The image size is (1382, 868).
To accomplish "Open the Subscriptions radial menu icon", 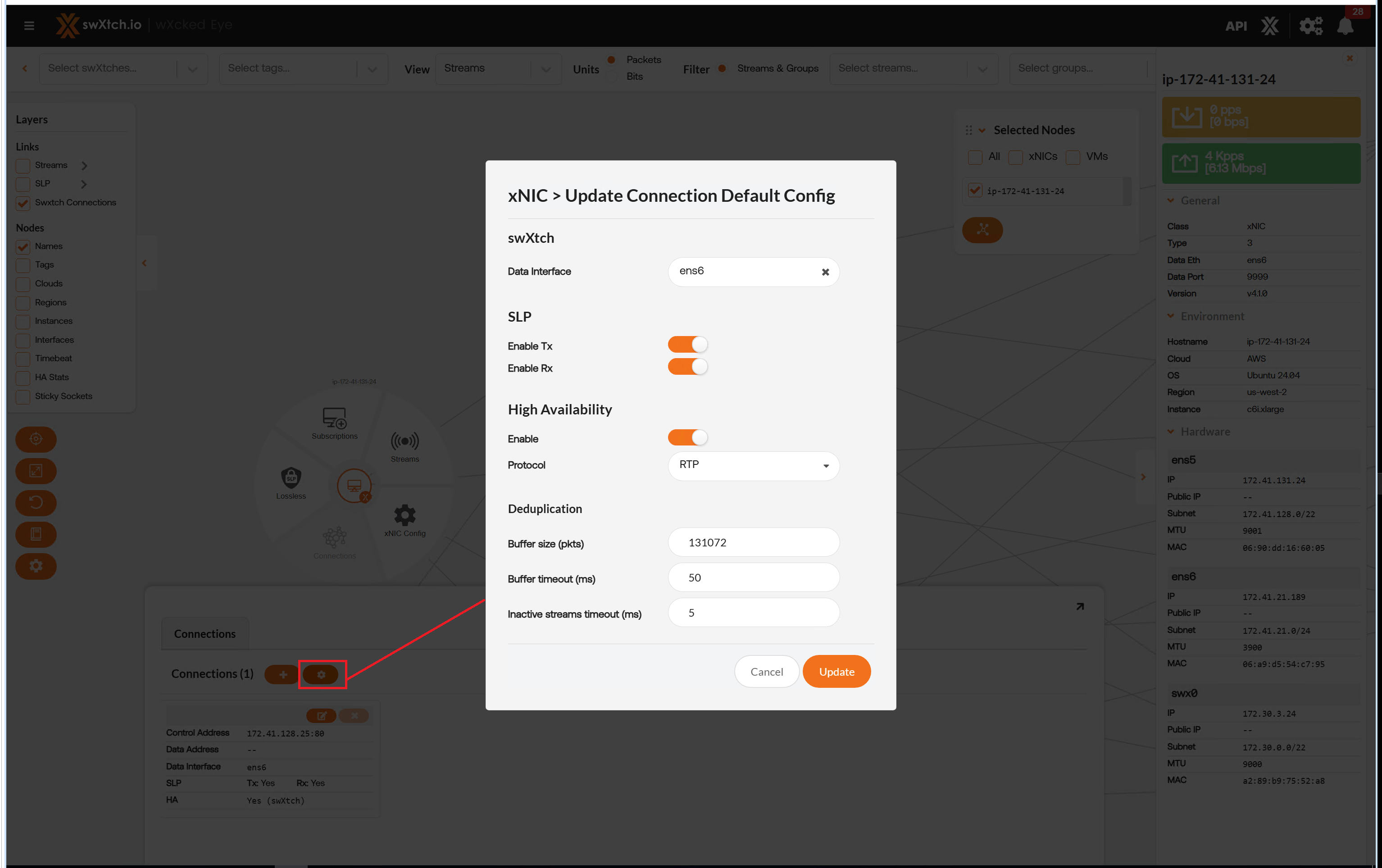I will (x=335, y=418).
